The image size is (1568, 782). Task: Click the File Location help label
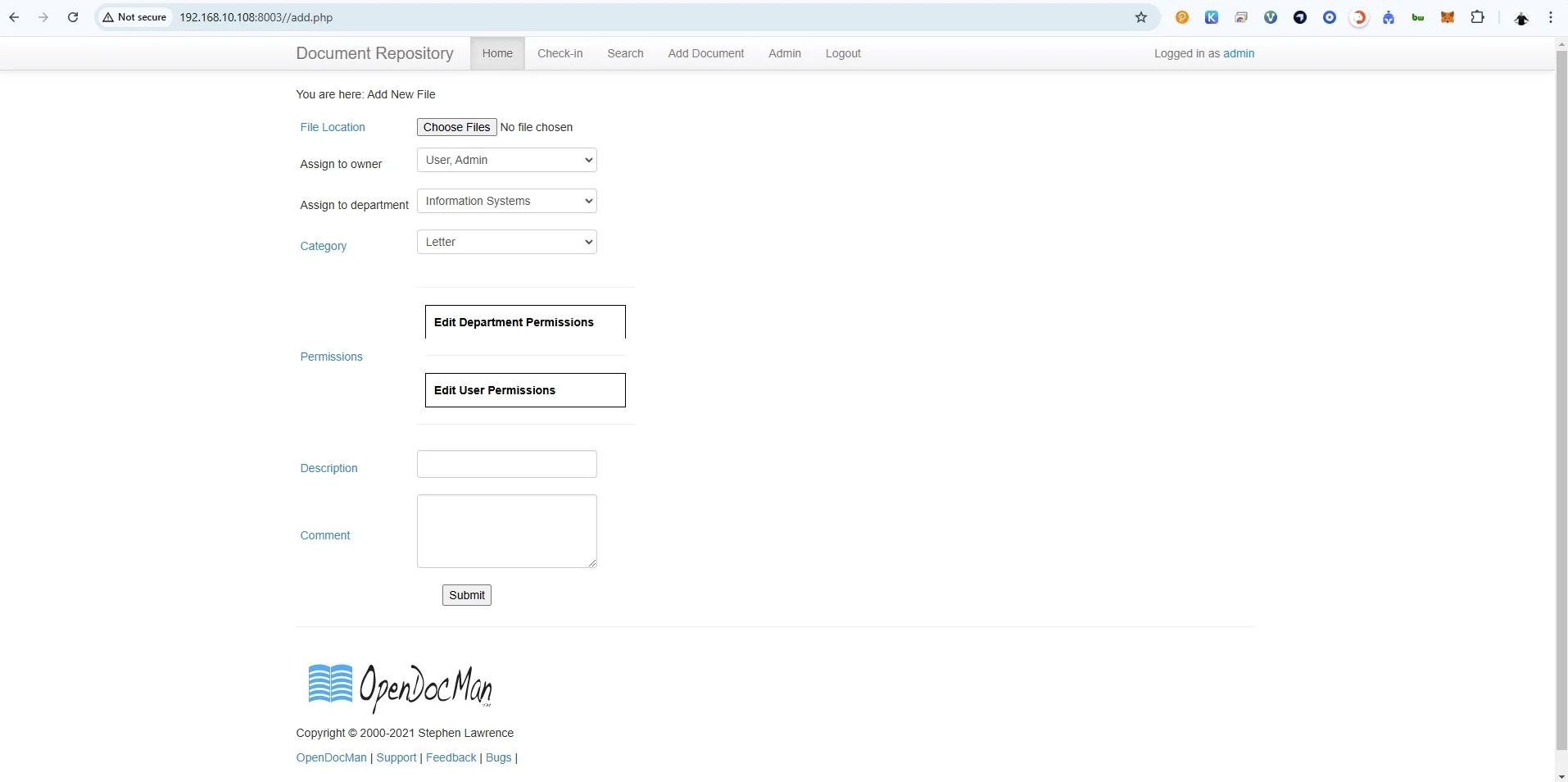click(x=333, y=127)
